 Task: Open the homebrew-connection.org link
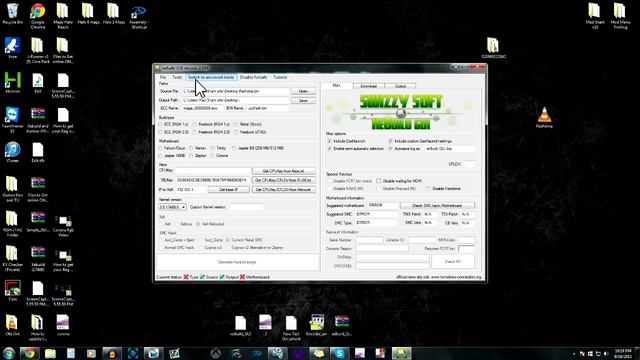(456, 277)
